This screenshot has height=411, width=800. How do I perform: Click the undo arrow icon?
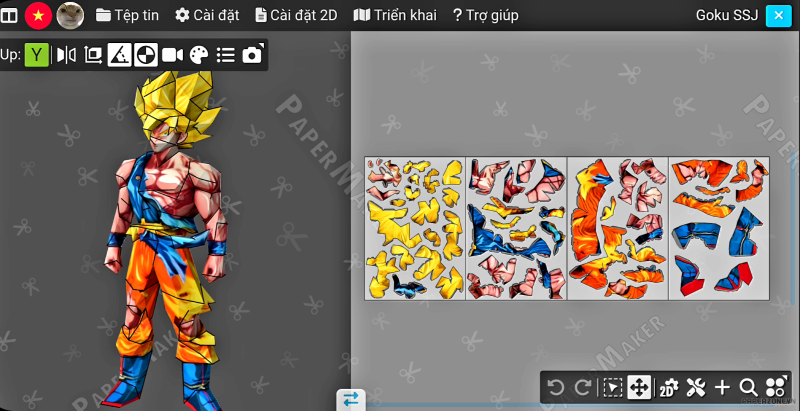(x=556, y=387)
